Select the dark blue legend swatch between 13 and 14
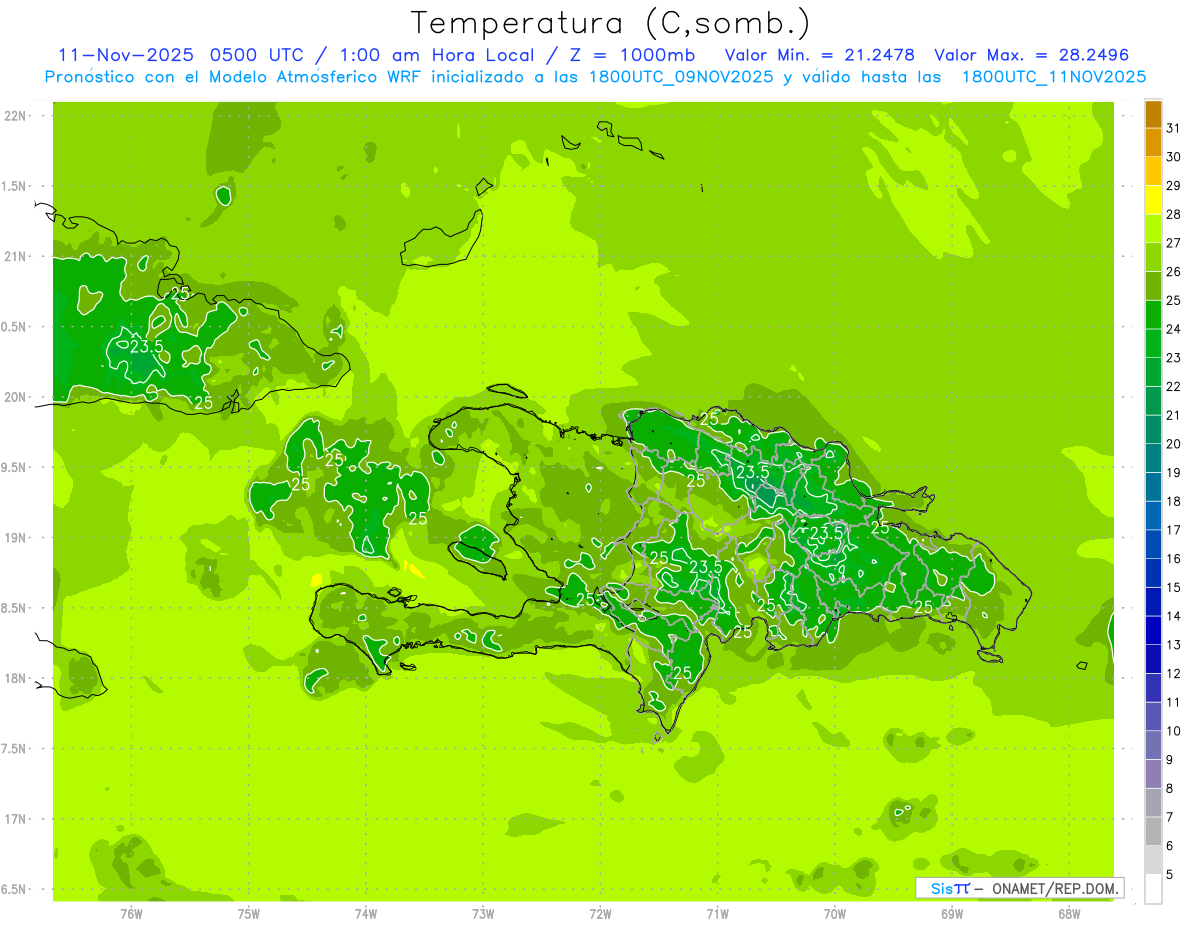Viewport: 1200px width, 927px height. pos(1153,630)
